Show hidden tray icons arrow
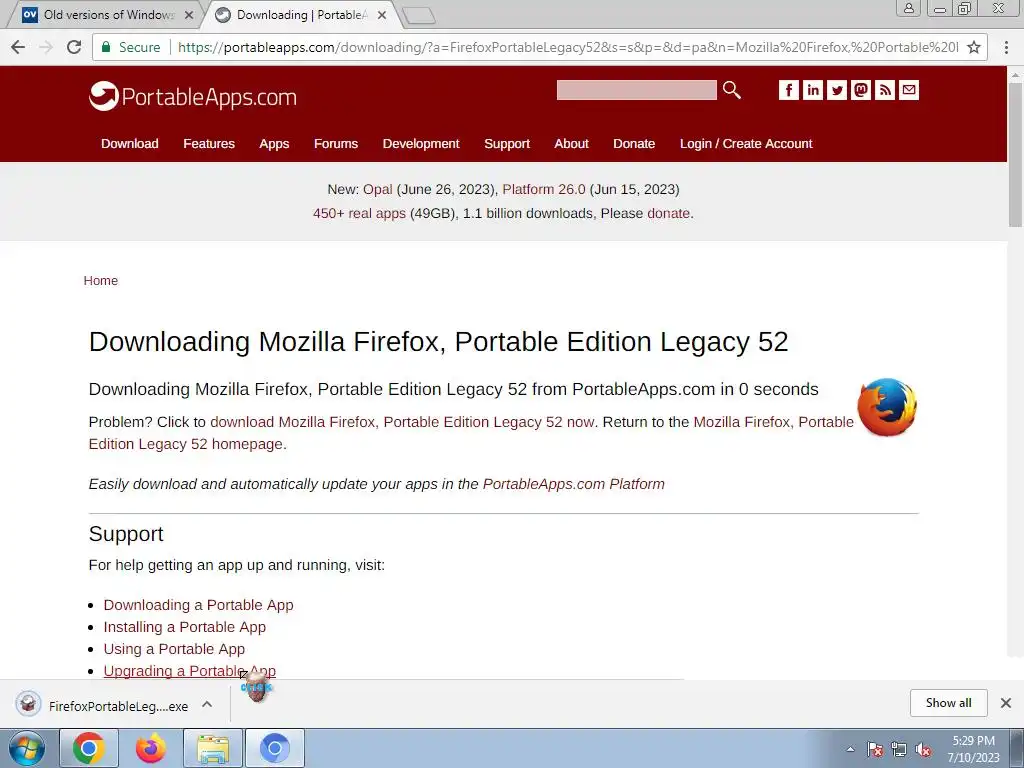This screenshot has height=768, width=1024. (850, 749)
